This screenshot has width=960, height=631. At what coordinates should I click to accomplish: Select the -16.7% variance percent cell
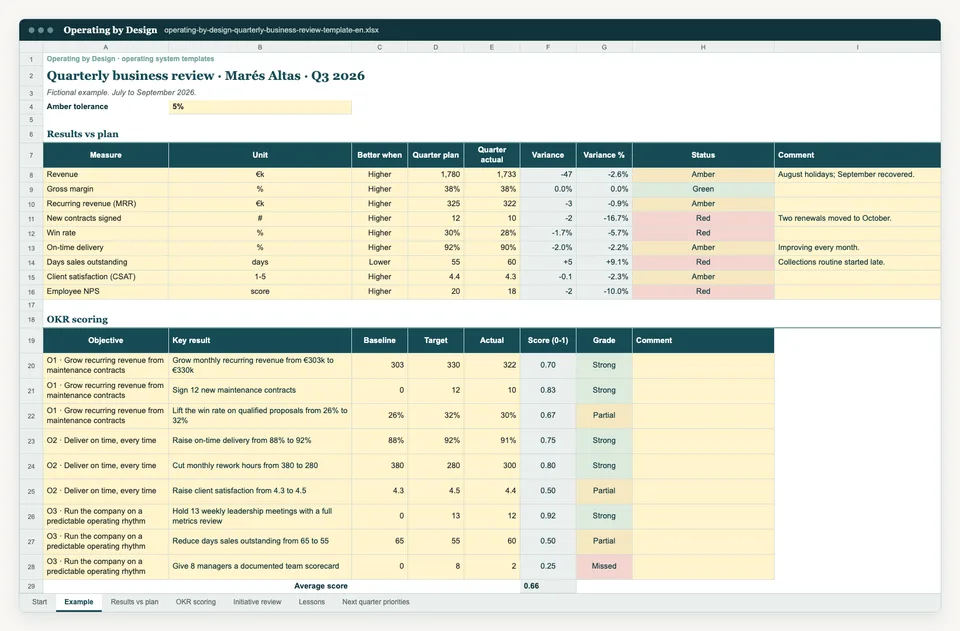click(x=604, y=218)
